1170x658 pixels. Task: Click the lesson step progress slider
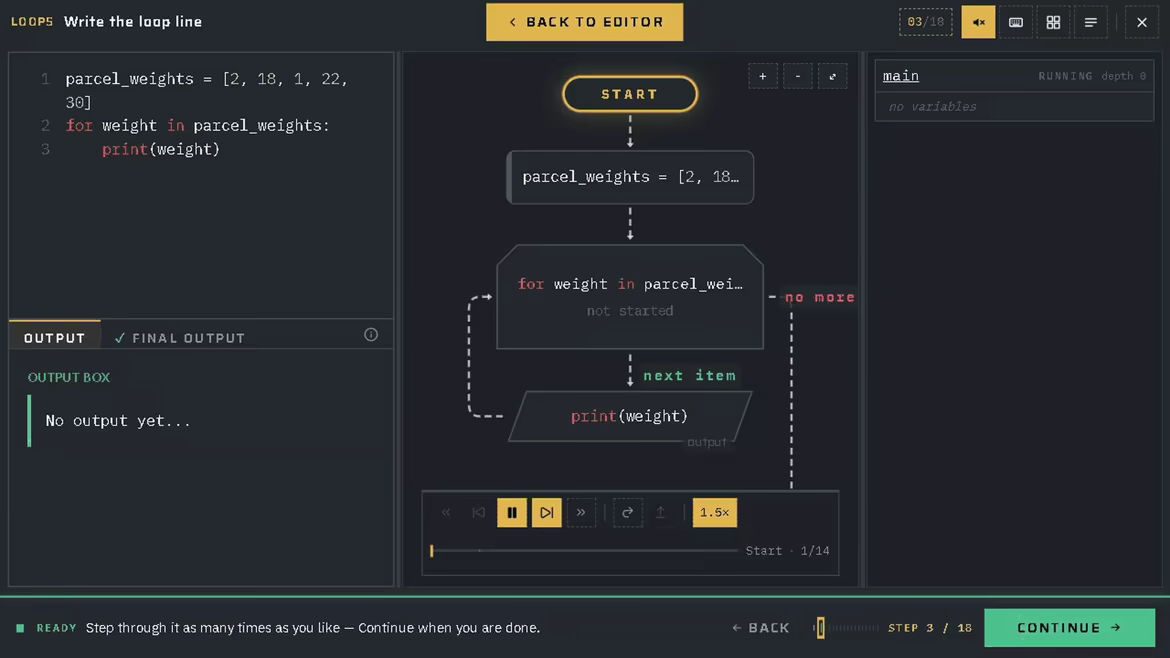click(x=847, y=628)
